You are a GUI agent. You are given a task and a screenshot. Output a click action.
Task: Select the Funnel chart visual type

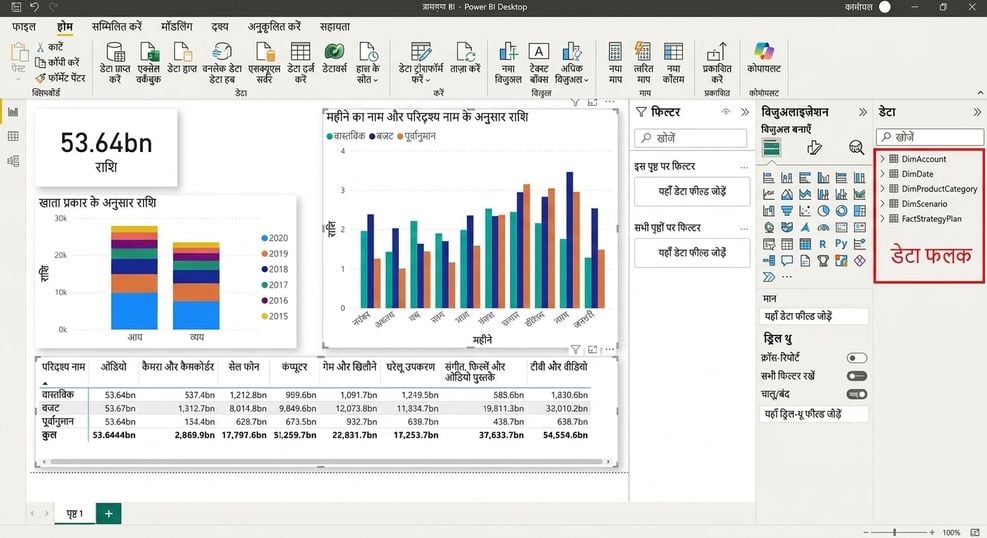pos(787,211)
